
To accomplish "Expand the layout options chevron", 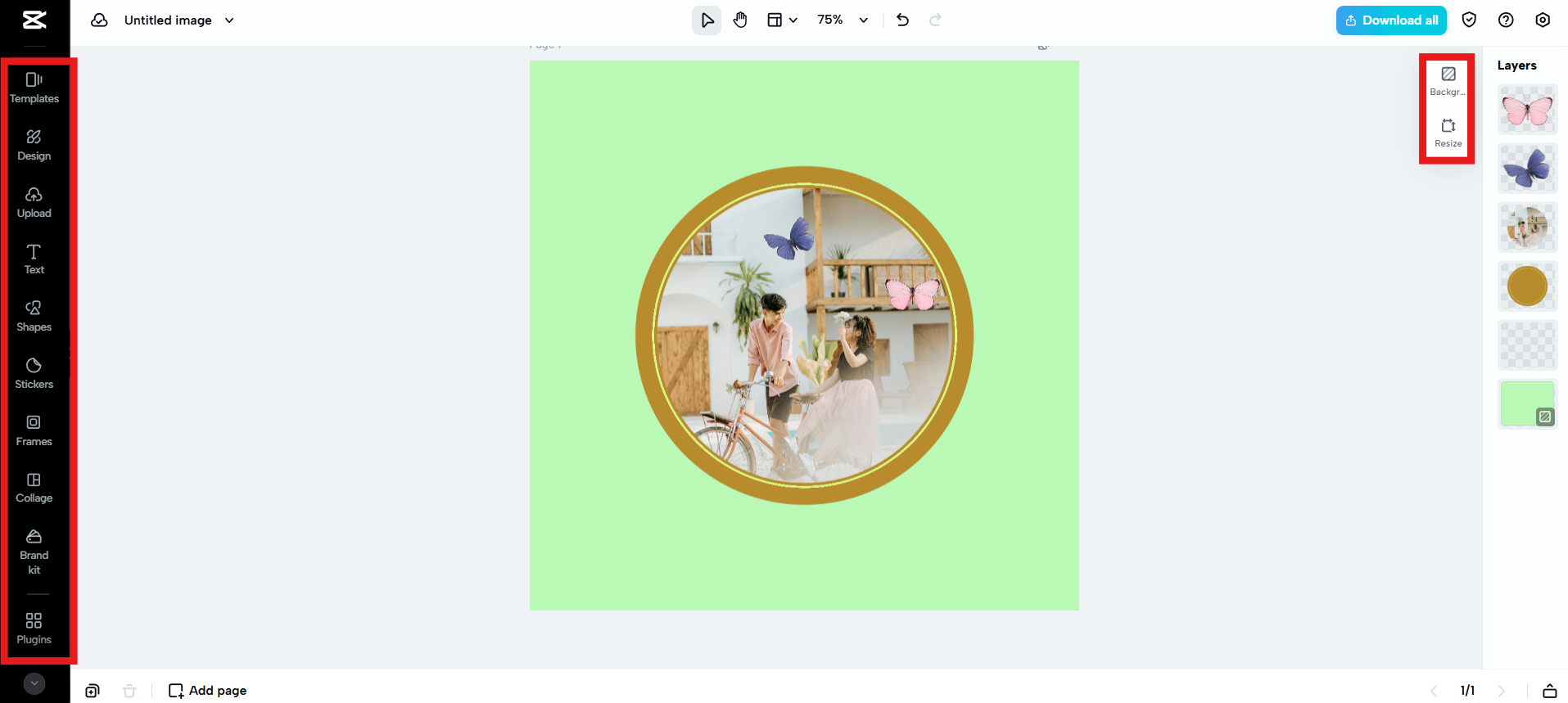I will tap(793, 20).
